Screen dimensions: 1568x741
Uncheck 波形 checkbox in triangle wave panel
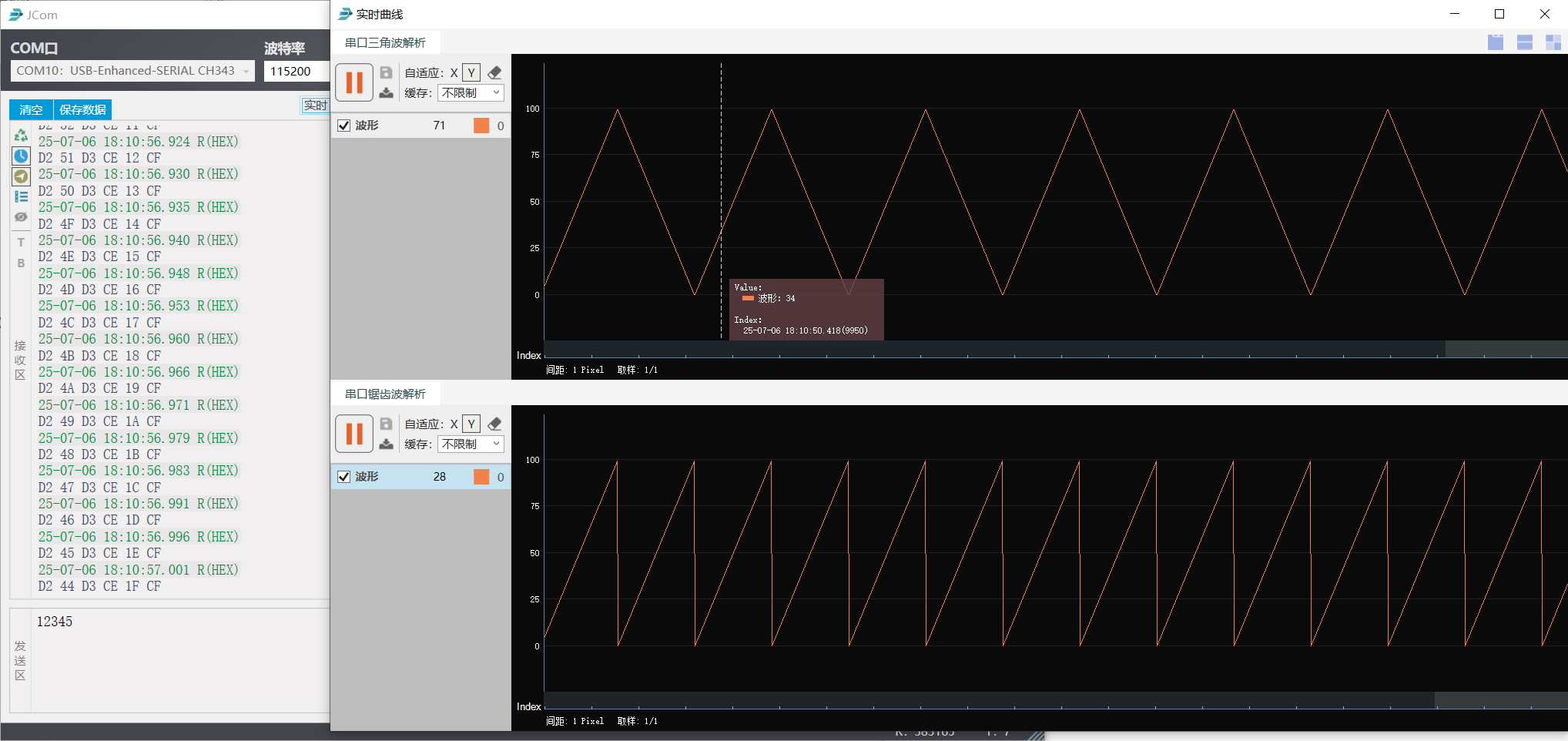(344, 126)
